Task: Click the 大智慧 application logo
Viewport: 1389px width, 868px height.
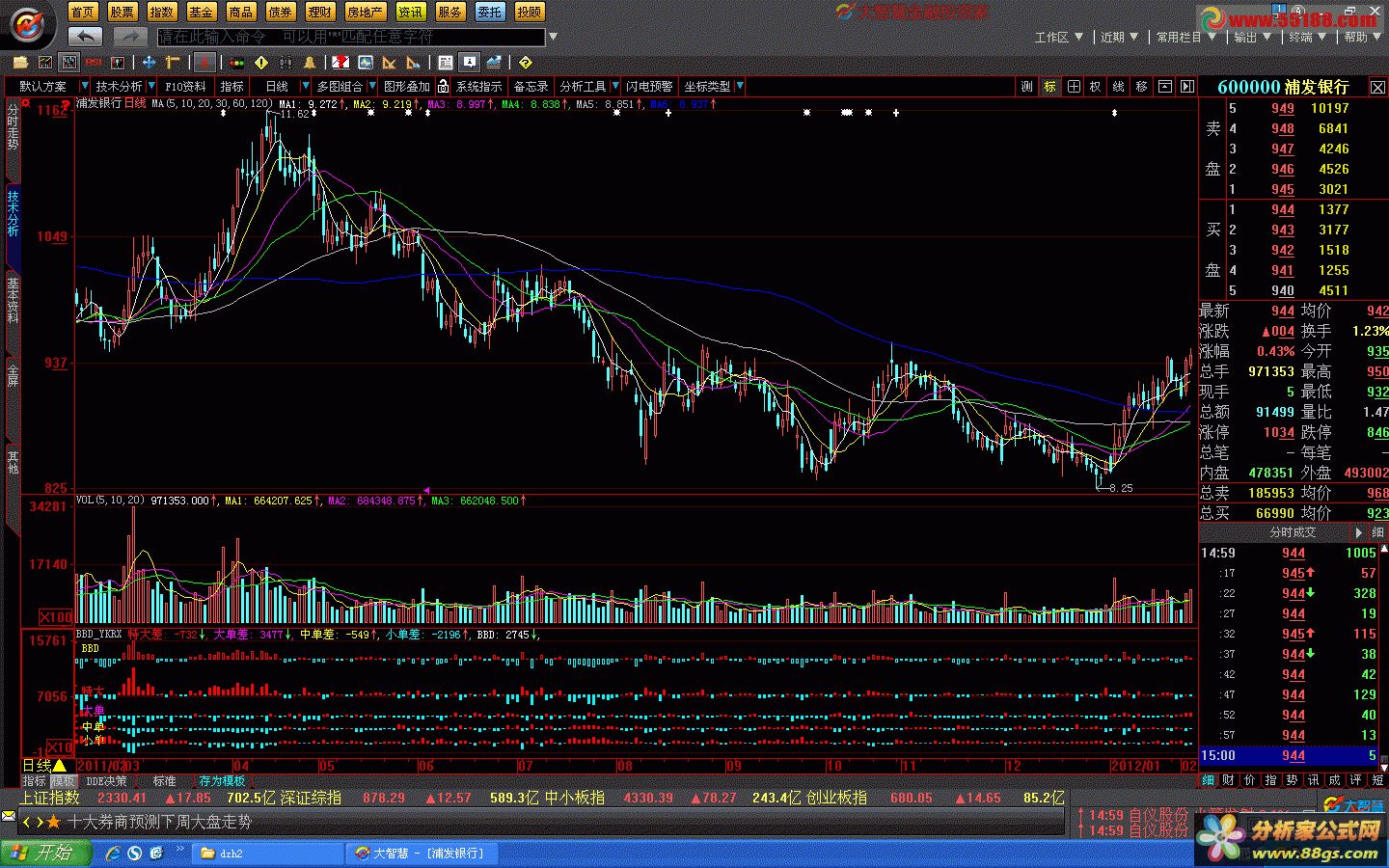Action: pyautogui.click(x=28, y=24)
